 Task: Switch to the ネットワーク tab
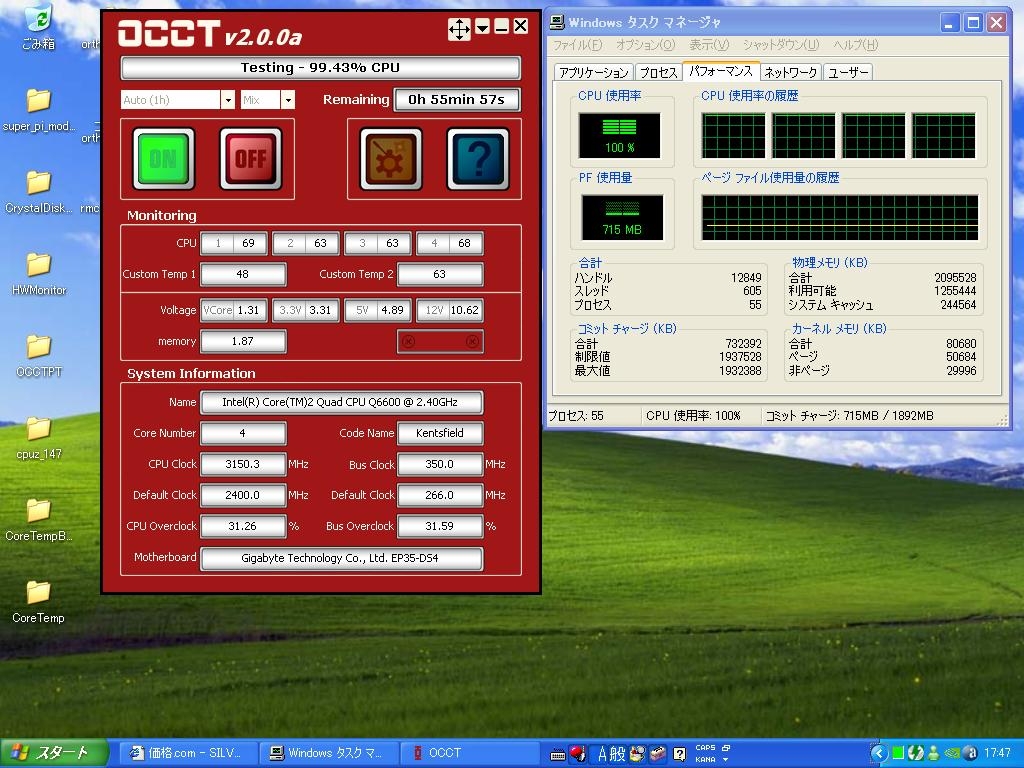coord(790,72)
